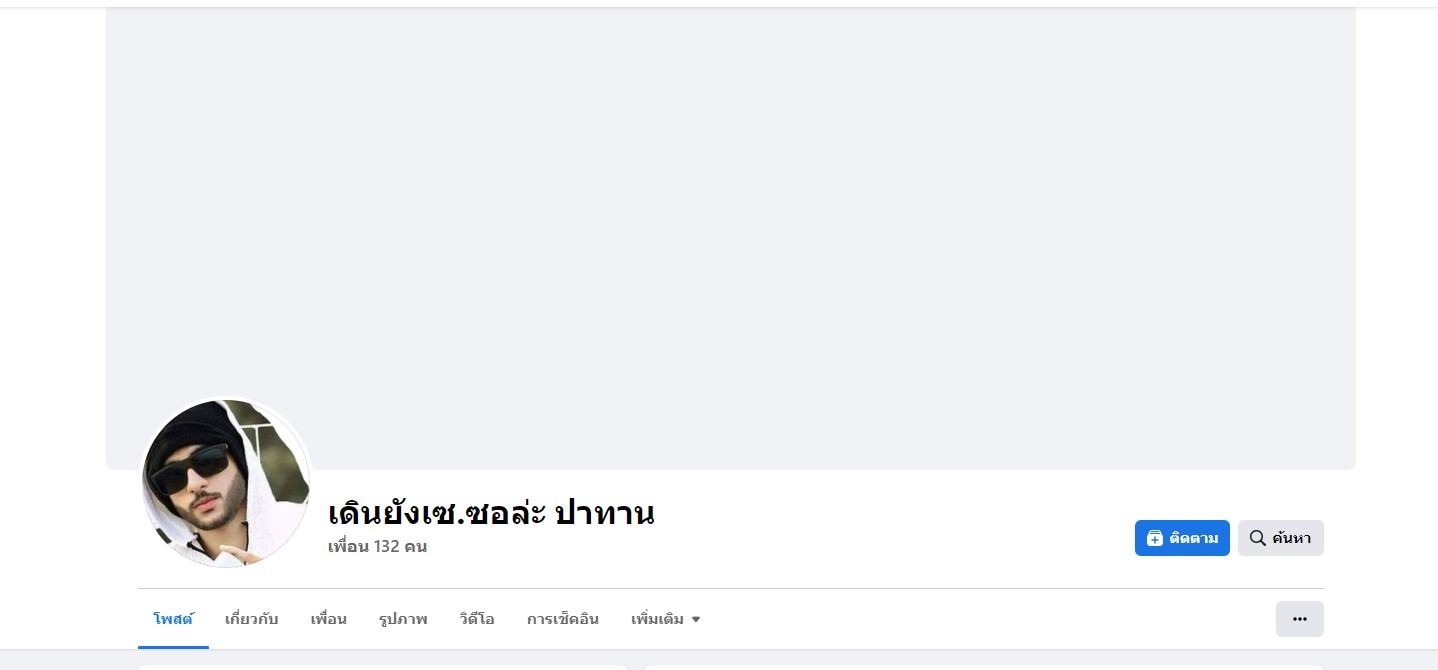Click the empty gray cover photo area
Viewport: 1438px width, 670px height.
coord(731,238)
